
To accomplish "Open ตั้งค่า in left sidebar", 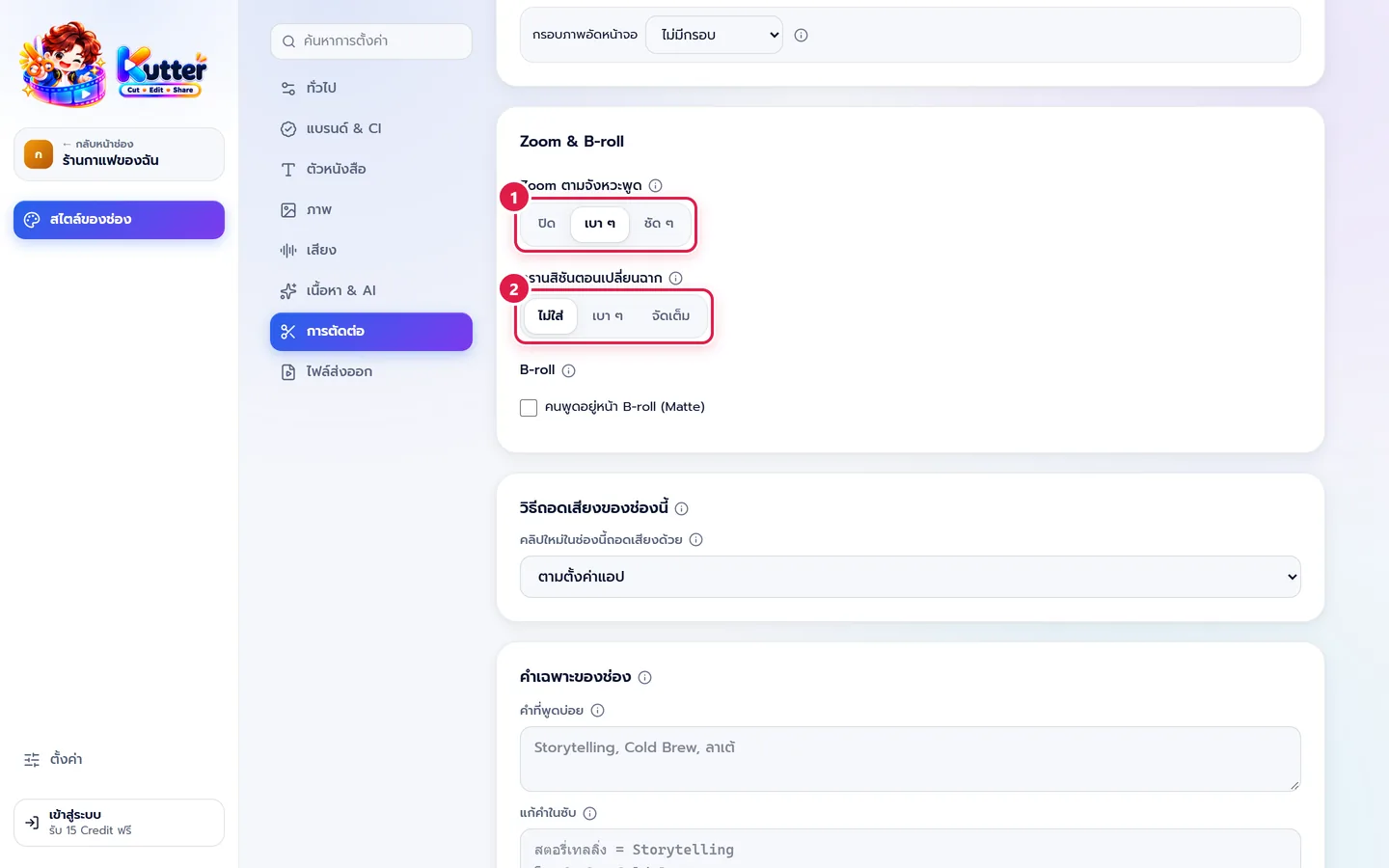I will (119, 760).
